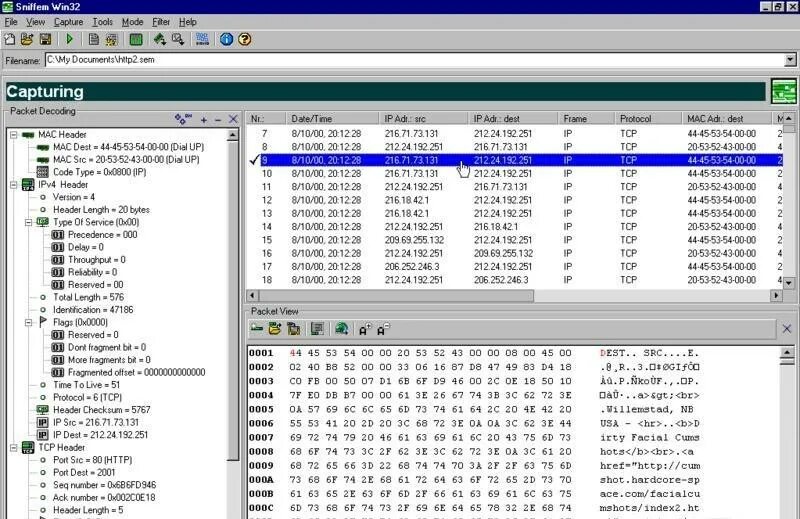This screenshot has height=519, width=800.
Task: Collapse the MAC Header tree node
Action: click(x=14, y=135)
